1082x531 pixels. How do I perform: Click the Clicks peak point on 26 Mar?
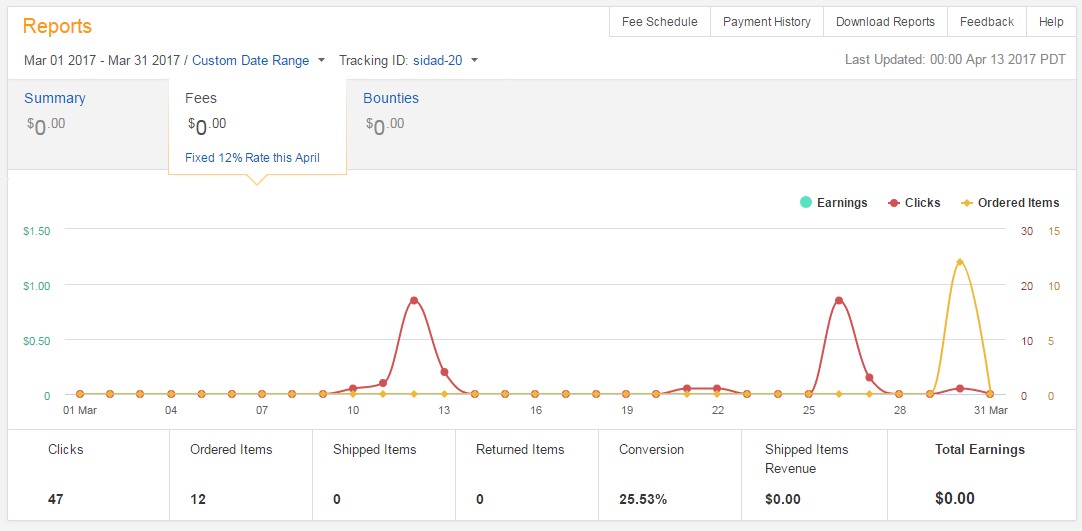(839, 300)
